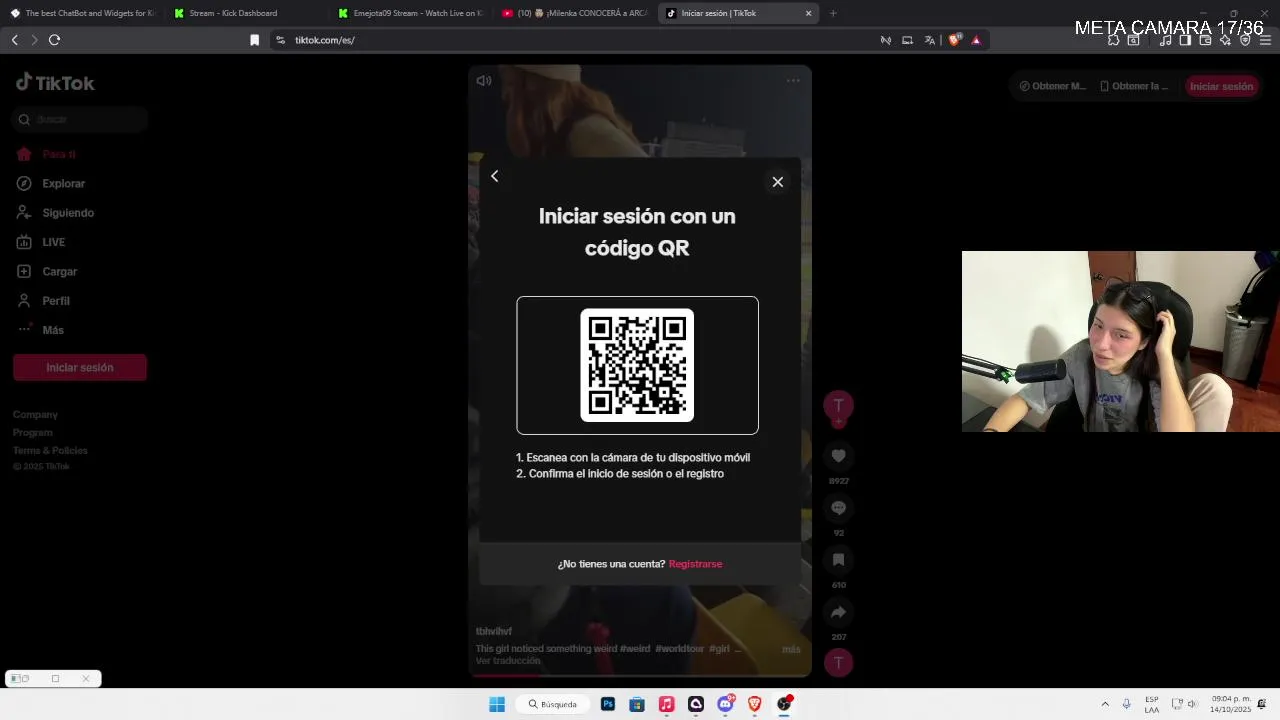
Task: Open the Brave Rewards triangle icon
Action: click(976, 40)
